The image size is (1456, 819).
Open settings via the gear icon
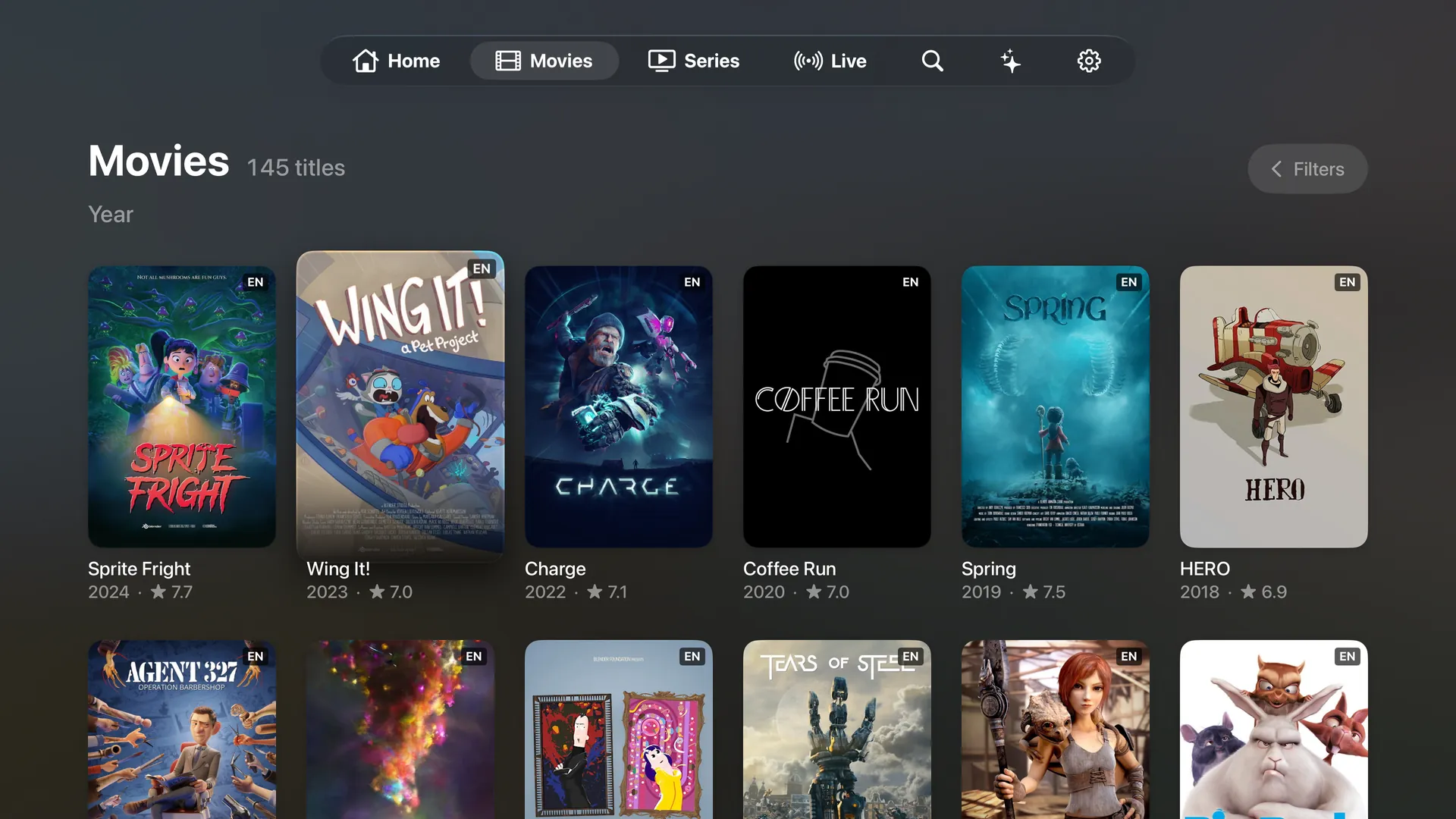pos(1089,61)
